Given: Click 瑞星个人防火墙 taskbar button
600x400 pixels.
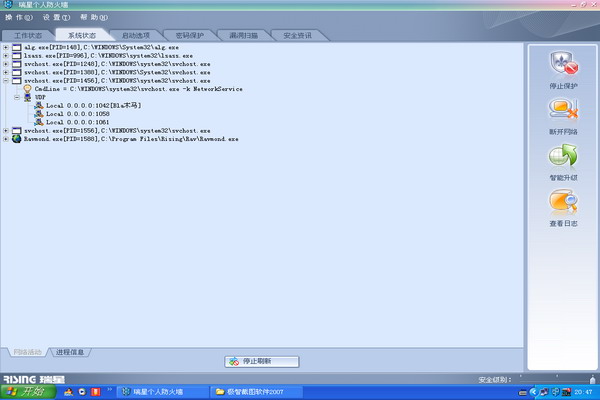Looking at the screenshot, I should click(163, 392).
